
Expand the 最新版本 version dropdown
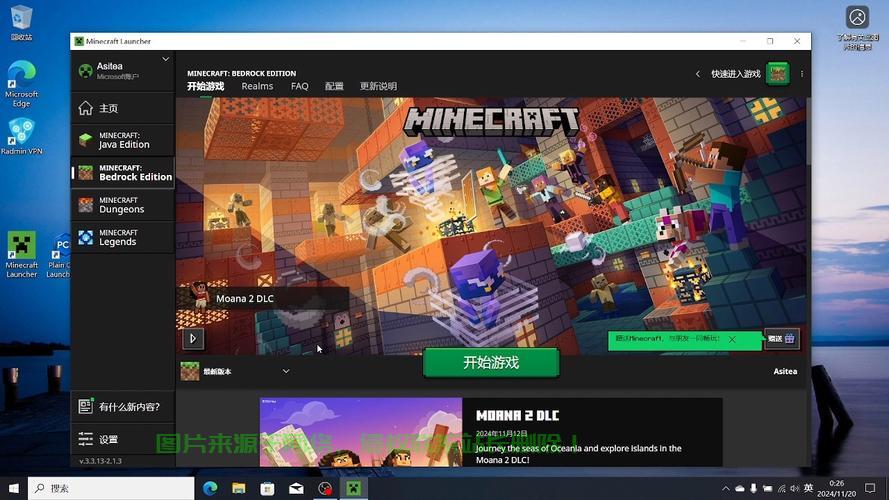click(x=286, y=371)
